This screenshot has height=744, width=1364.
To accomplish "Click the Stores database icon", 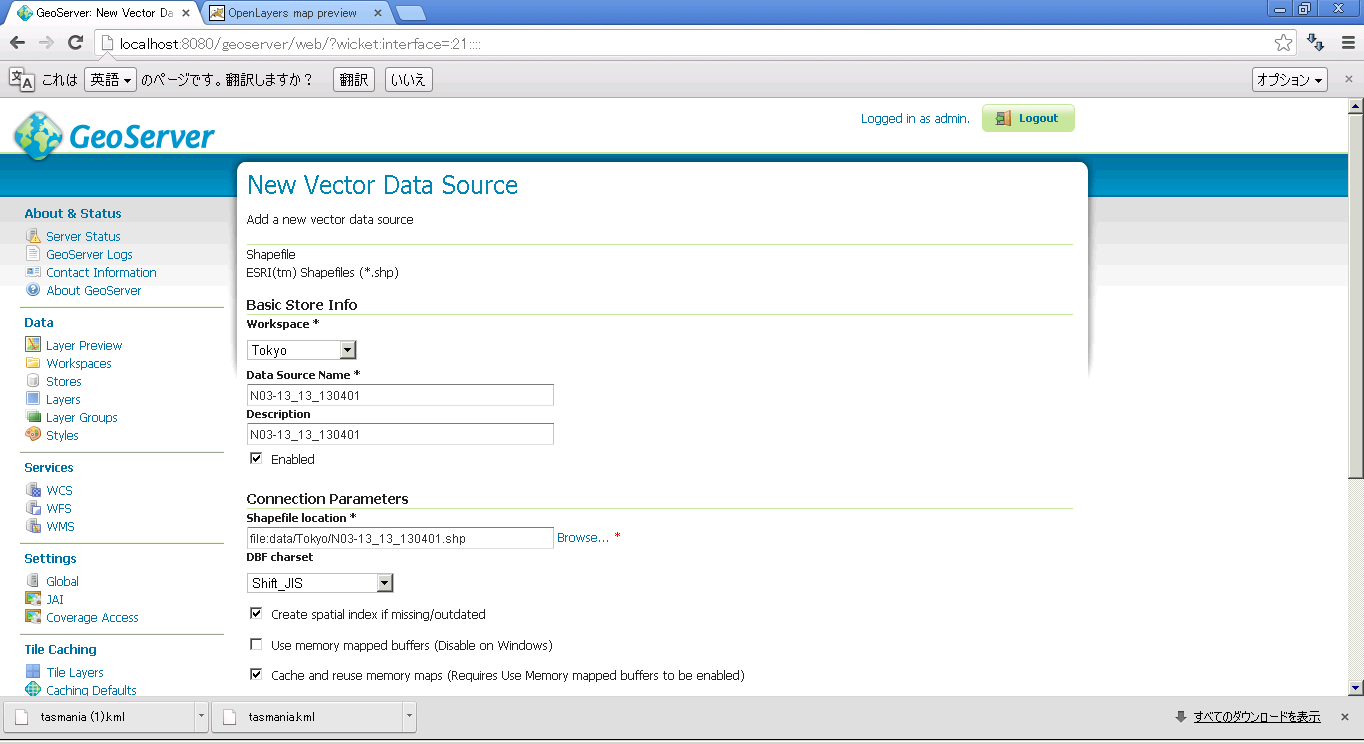I will pos(33,381).
